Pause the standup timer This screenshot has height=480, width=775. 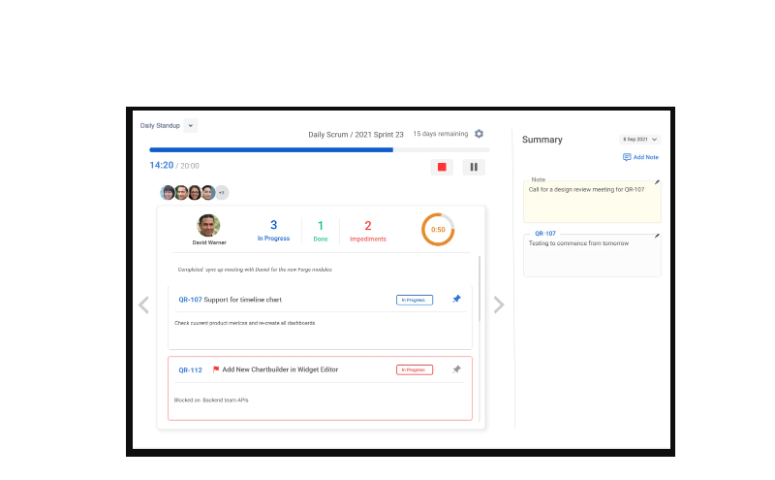[x=474, y=167]
